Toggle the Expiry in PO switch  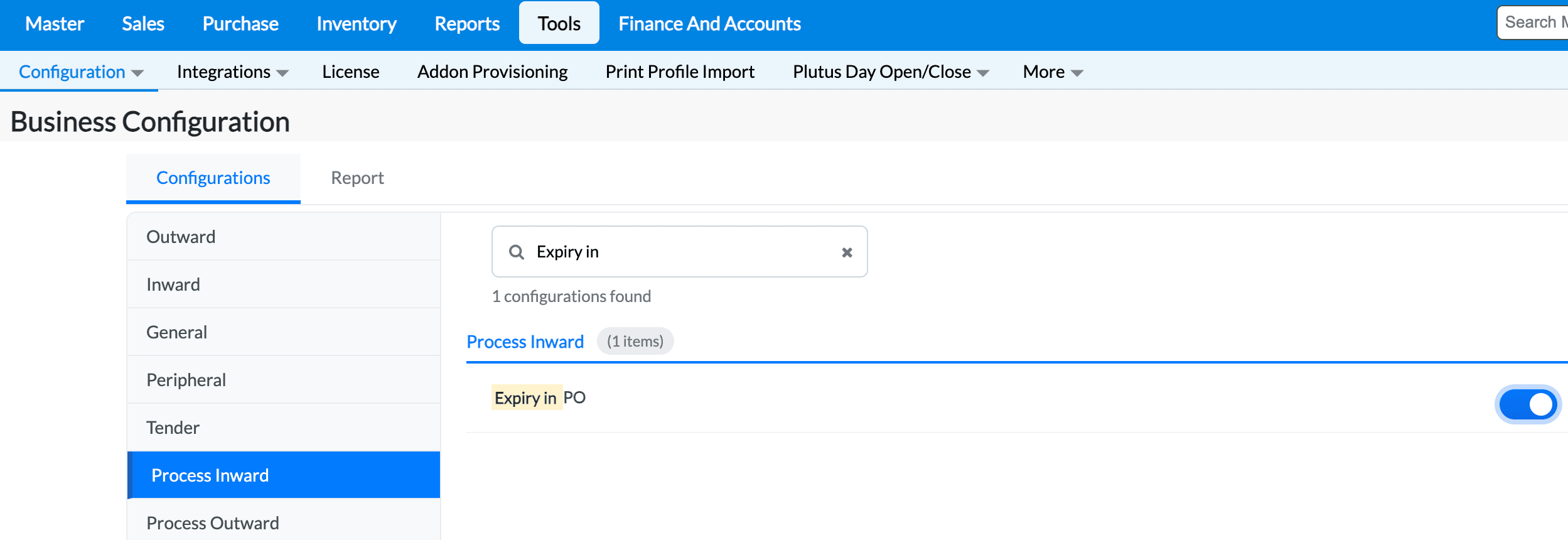(1527, 404)
